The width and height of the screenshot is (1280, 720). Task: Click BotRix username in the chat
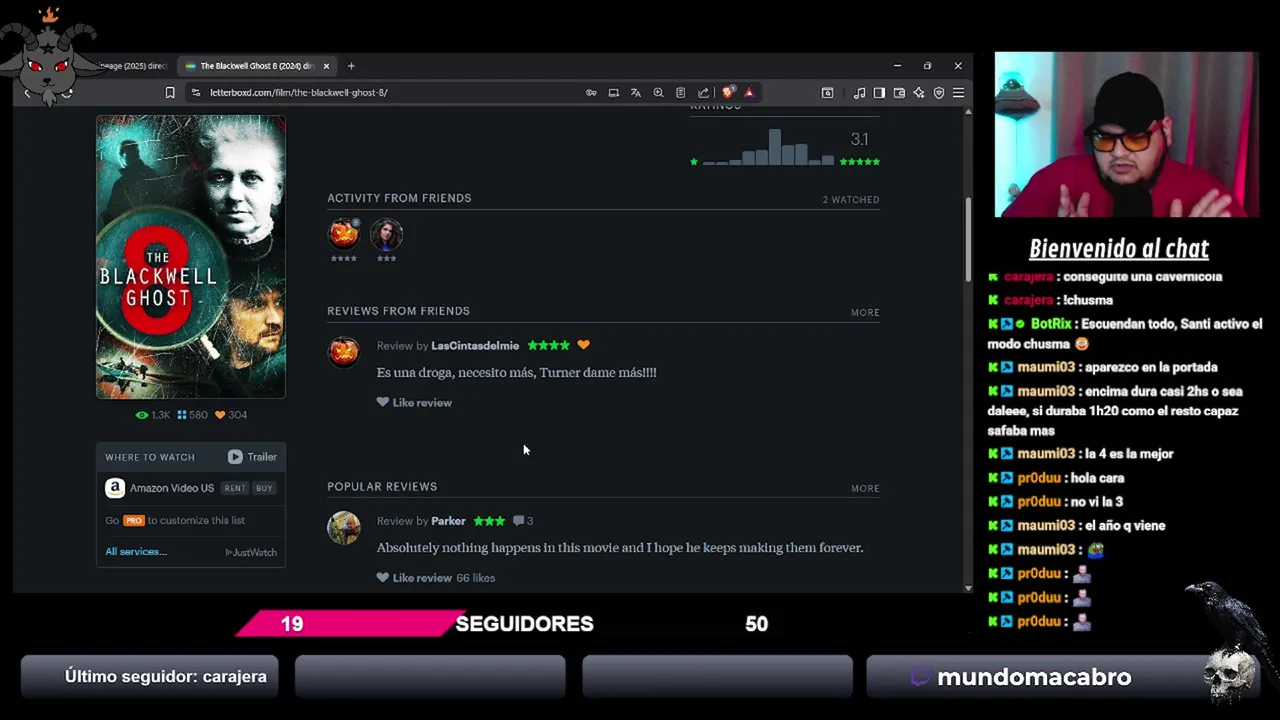click(1051, 324)
